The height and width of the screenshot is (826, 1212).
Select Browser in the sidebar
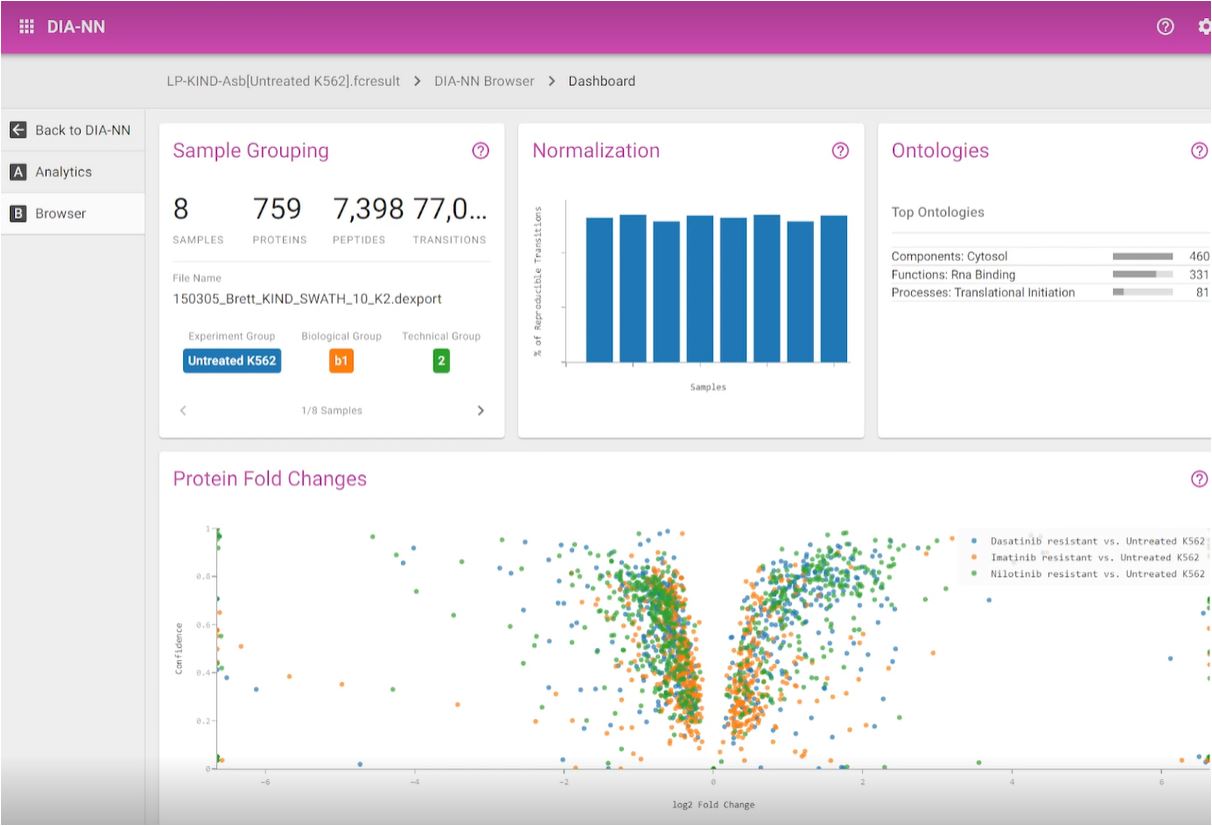point(60,213)
